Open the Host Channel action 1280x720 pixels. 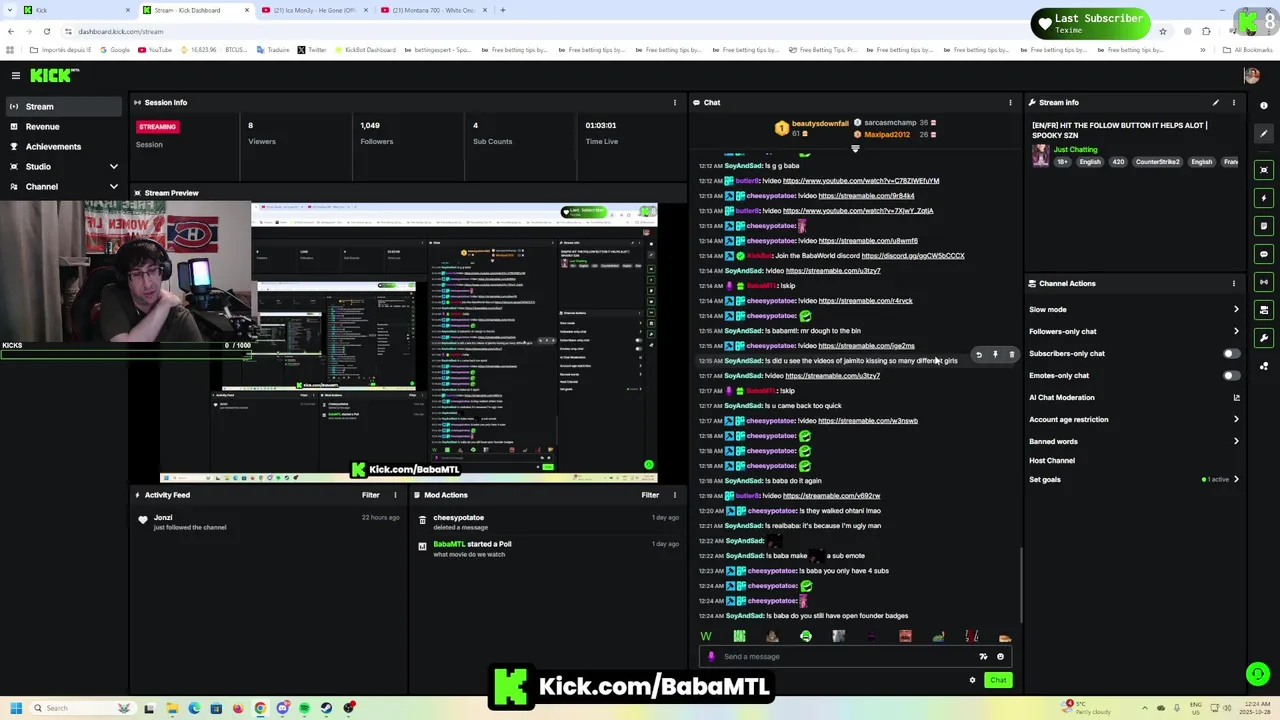(x=1052, y=460)
